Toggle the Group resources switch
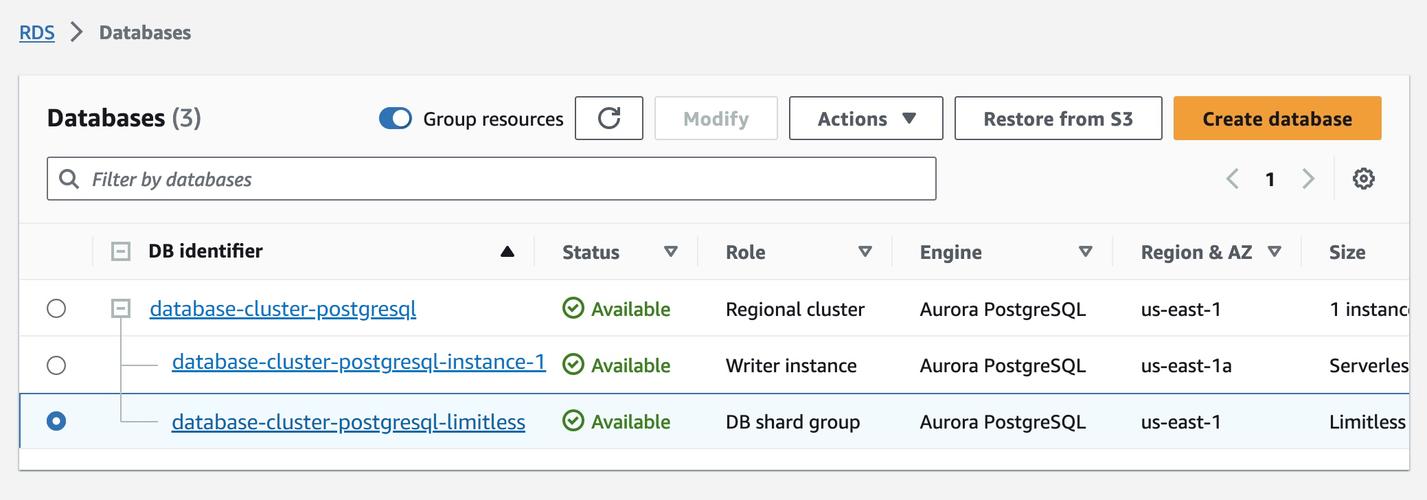 click(x=395, y=119)
